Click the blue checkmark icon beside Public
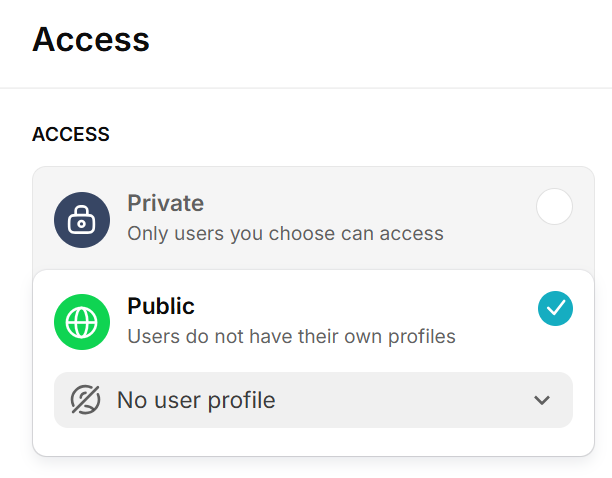The width and height of the screenshot is (612, 478). click(x=555, y=308)
